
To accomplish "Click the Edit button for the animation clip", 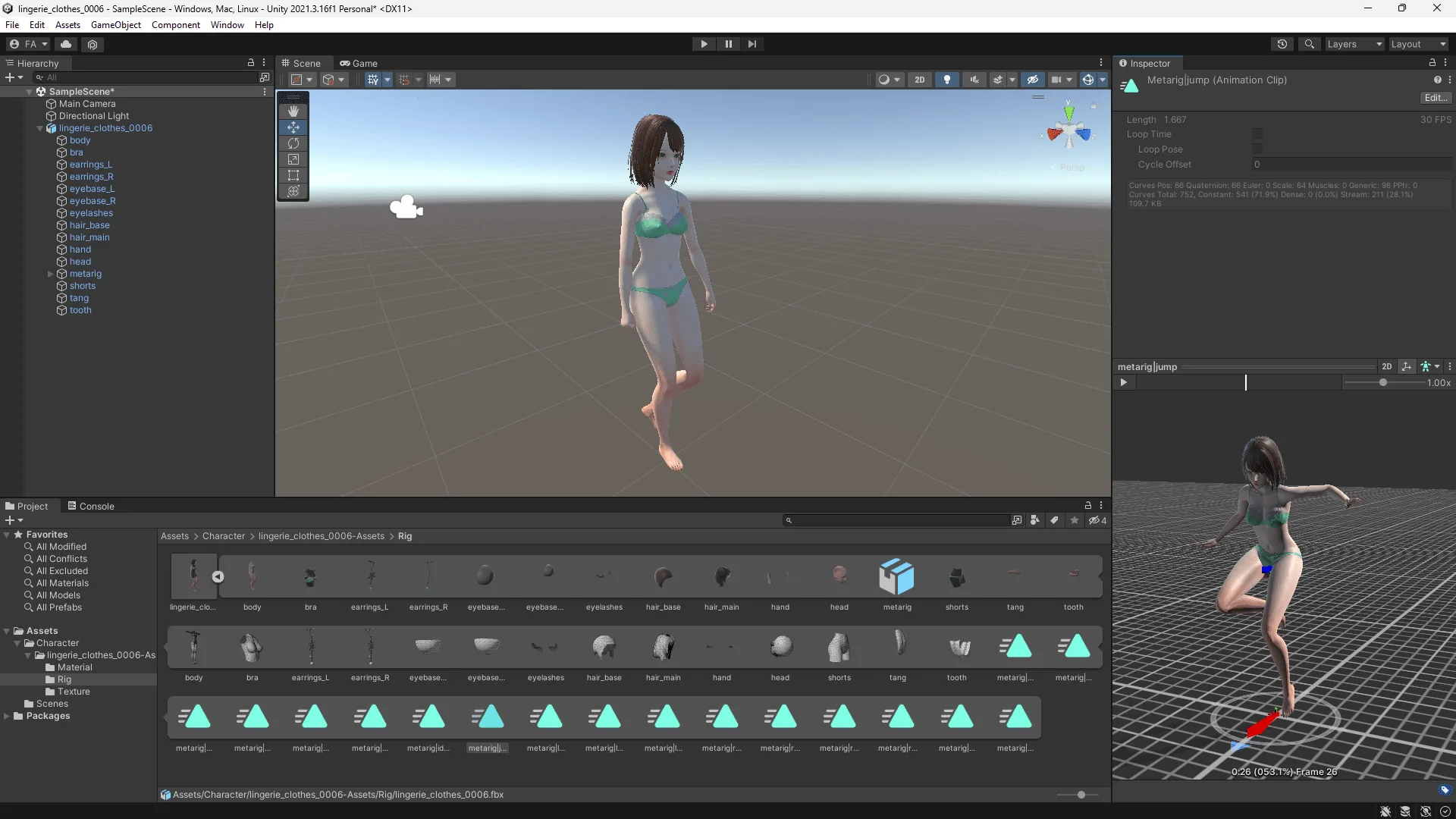I will [1435, 97].
